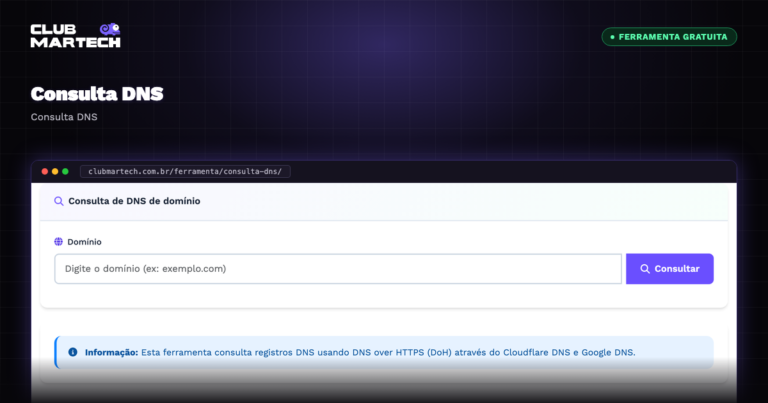Viewport: 768px width, 403px height.
Task: Click the globe icon next to Domínio
Action: point(58,241)
